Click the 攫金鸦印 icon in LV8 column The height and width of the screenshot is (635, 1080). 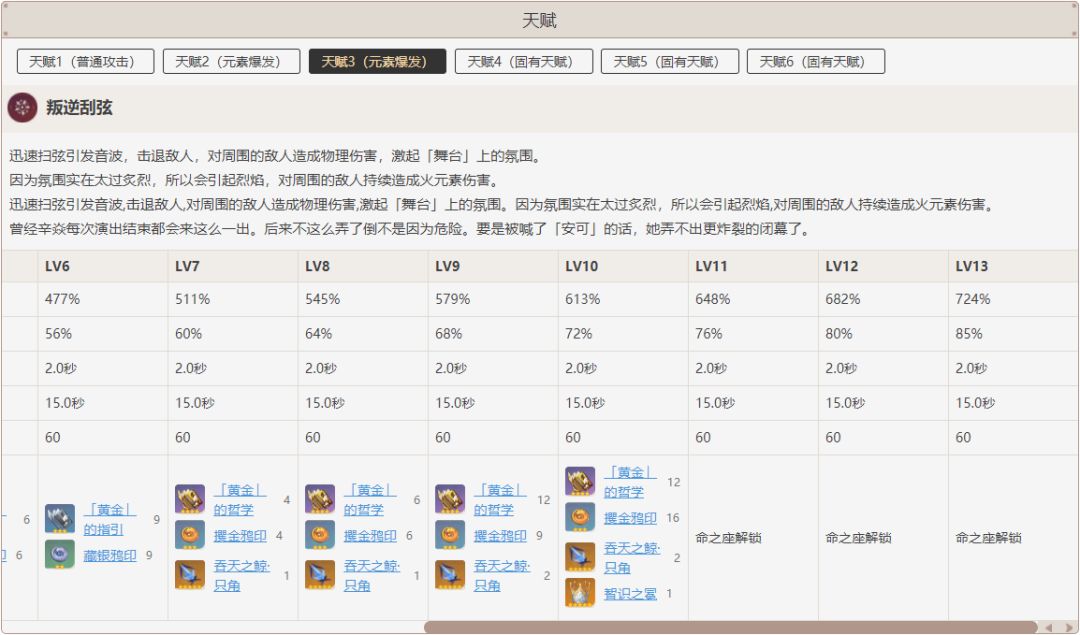(x=320, y=535)
